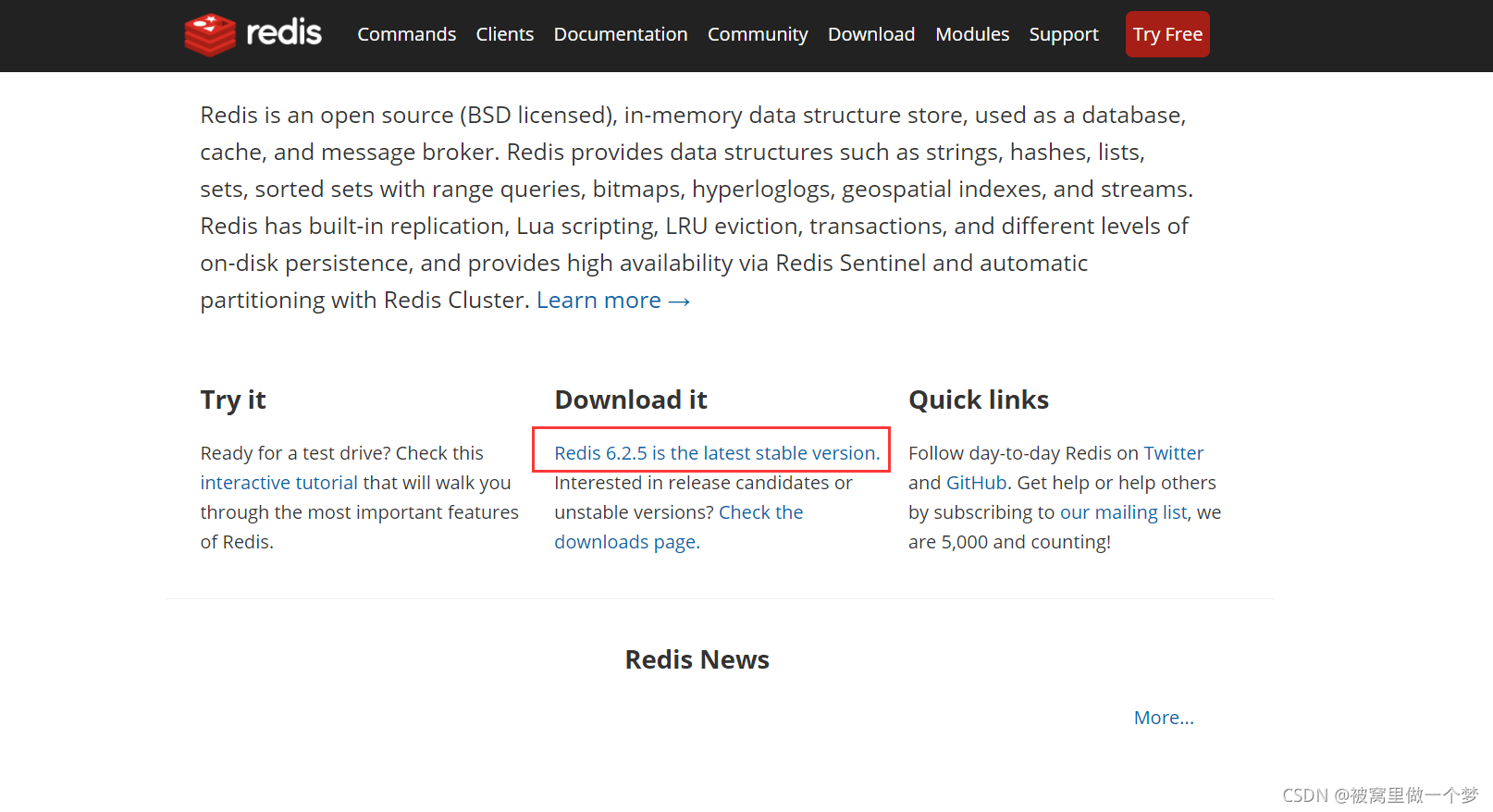
Task: Go to the Clients page
Action: (x=504, y=34)
